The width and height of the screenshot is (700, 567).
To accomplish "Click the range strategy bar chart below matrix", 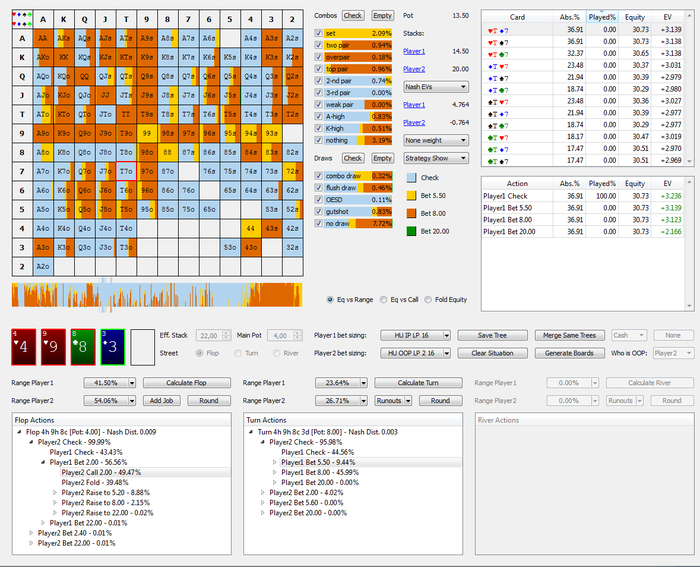I will [157, 295].
